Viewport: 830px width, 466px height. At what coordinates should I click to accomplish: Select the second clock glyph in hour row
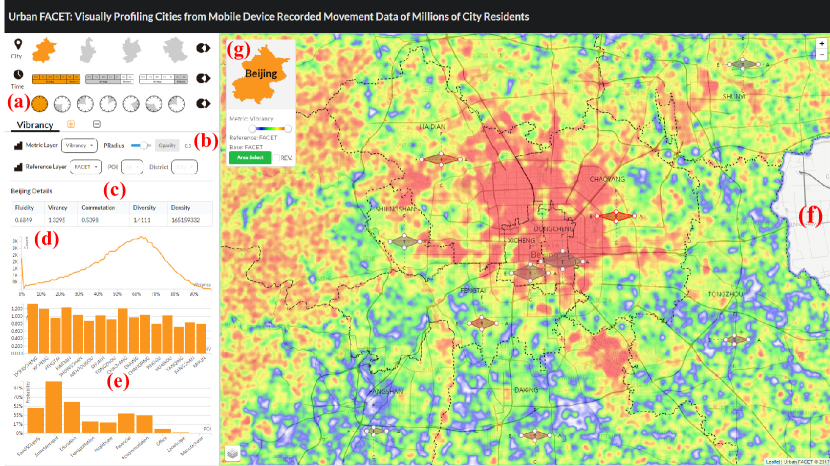coord(62,104)
